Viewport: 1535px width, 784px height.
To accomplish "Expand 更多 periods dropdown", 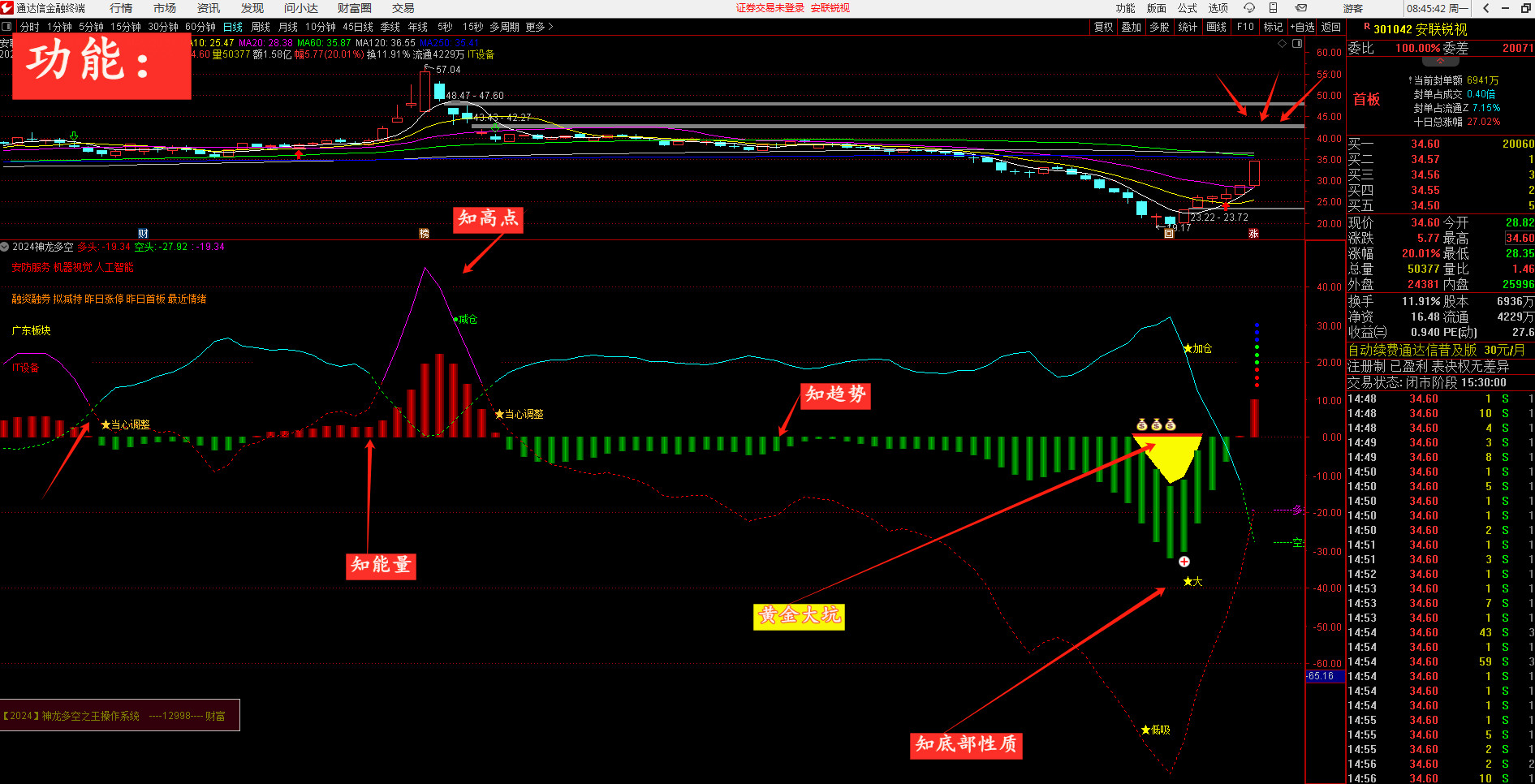I will (x=539, y=27).
